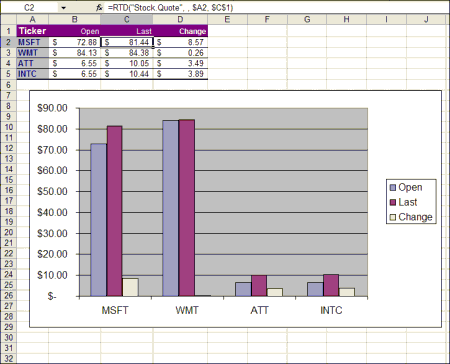
Task: Click the $50.00 value axis label
Action: (52, 191)
